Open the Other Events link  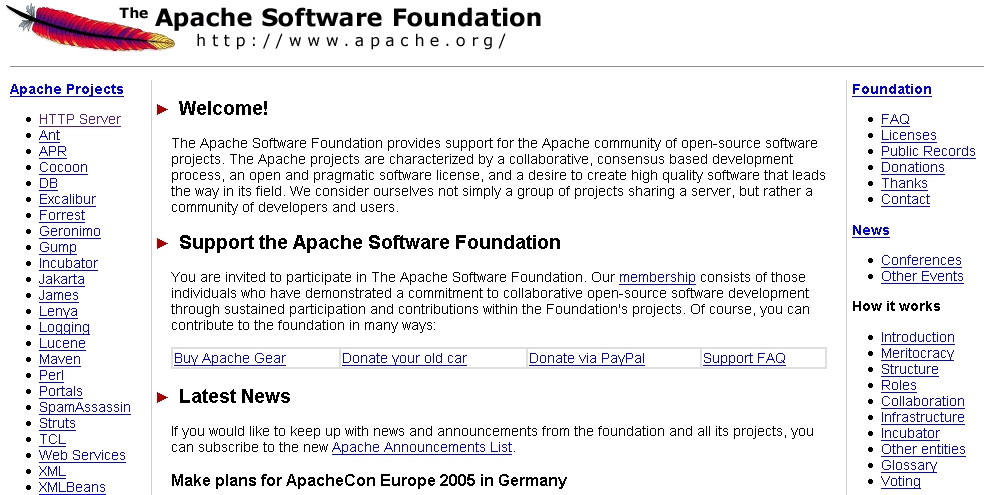[922, 276]
